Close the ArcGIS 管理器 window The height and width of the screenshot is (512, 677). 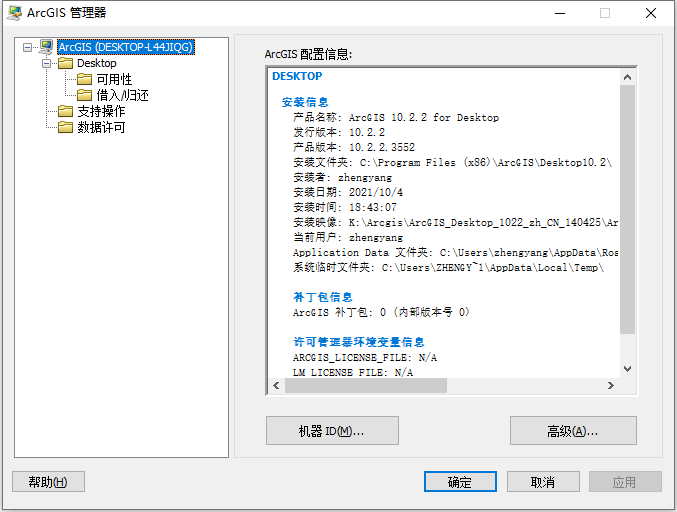click(x=651, y=13)
